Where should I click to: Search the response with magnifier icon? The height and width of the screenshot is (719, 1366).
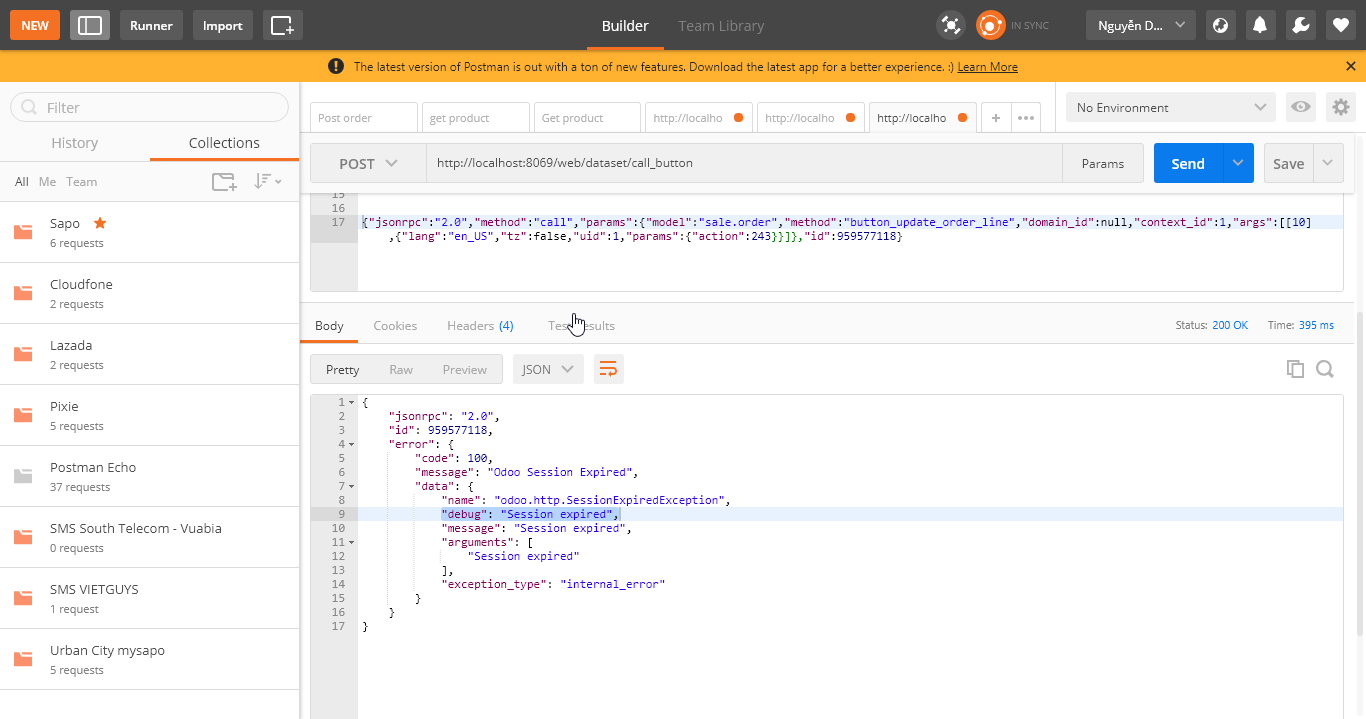pyautogui.click(x=1325, y=369)
